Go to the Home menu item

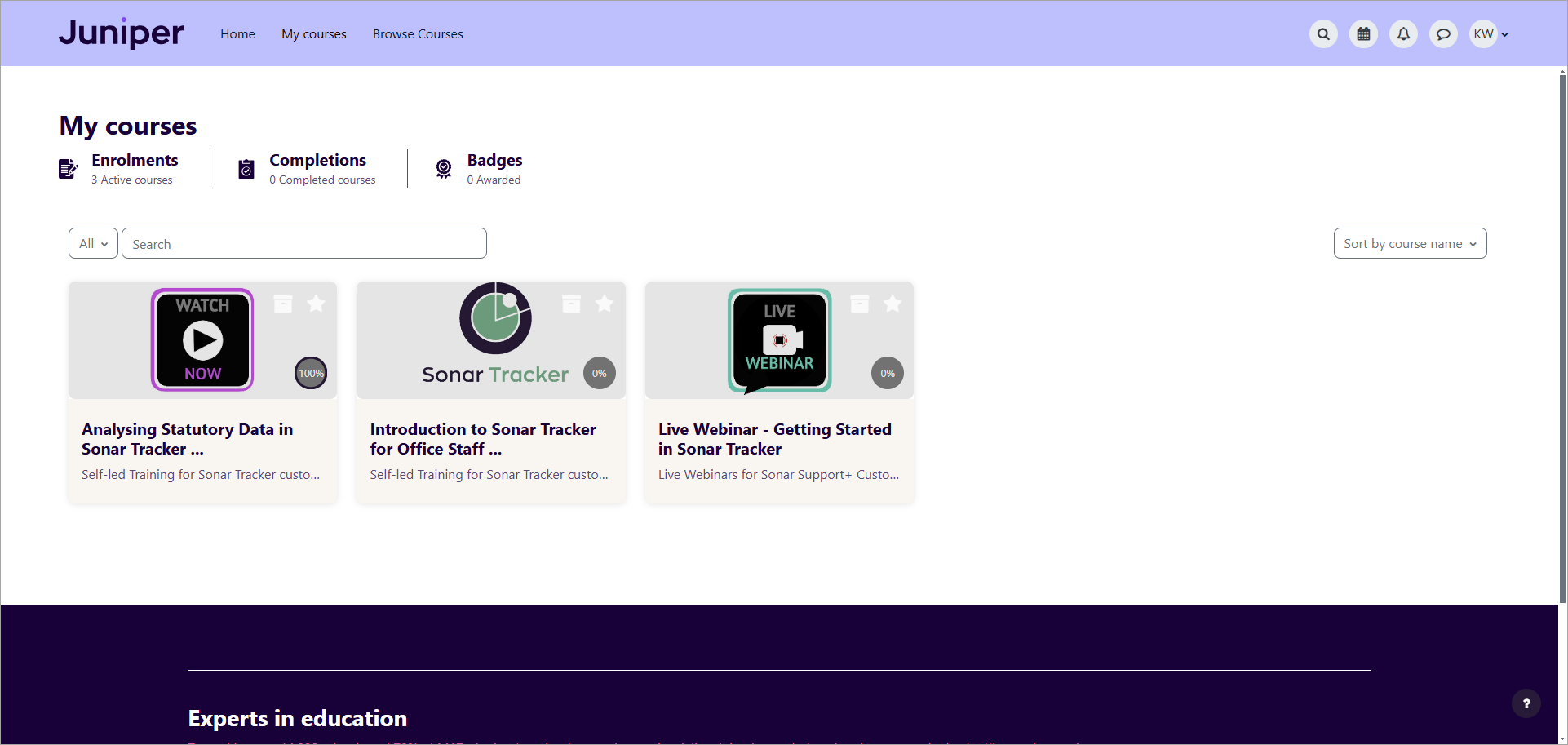click(x=237, y=34)
